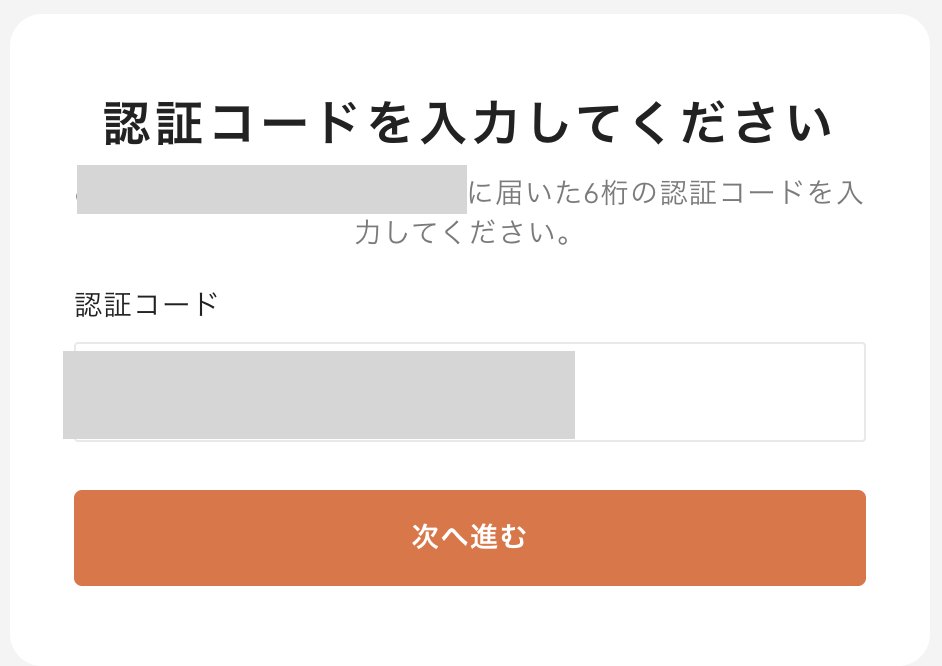
Task: Focus the 認証コード input field
Action: pyautogui.click(x=469, y=392)
